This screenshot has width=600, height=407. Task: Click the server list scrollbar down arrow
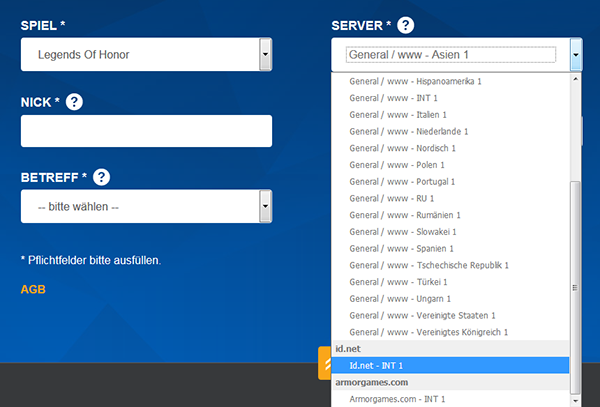(x=575, y=401)
